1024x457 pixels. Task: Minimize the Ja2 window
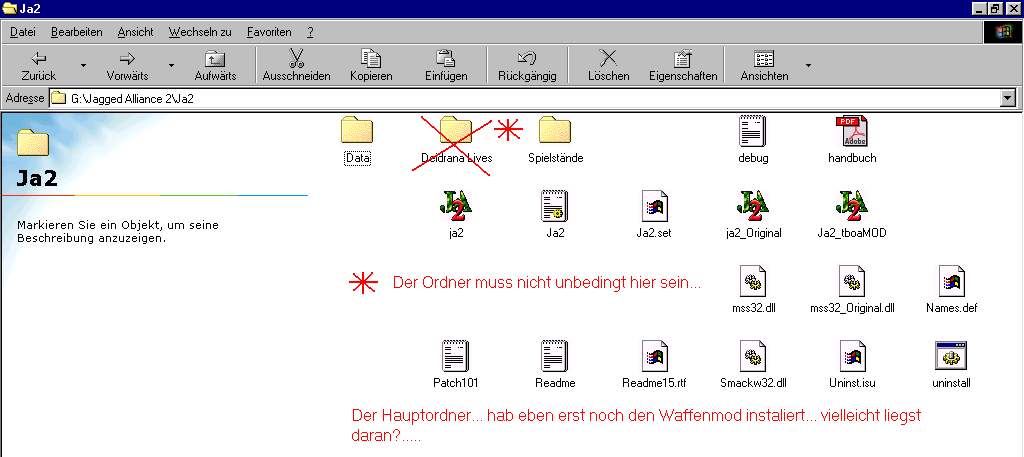980,8
